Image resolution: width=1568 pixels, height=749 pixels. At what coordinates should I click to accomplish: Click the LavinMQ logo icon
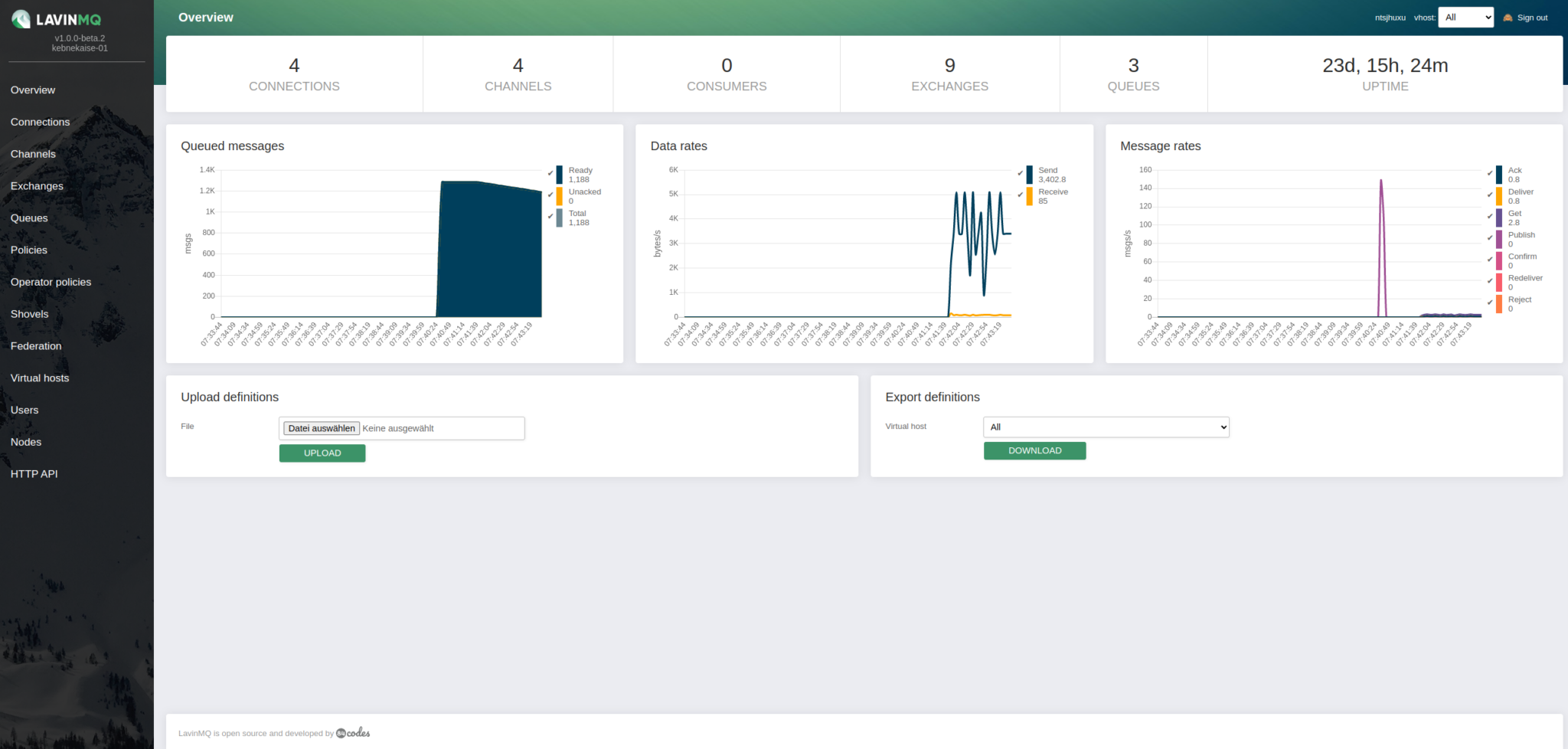tap(21, 19)
